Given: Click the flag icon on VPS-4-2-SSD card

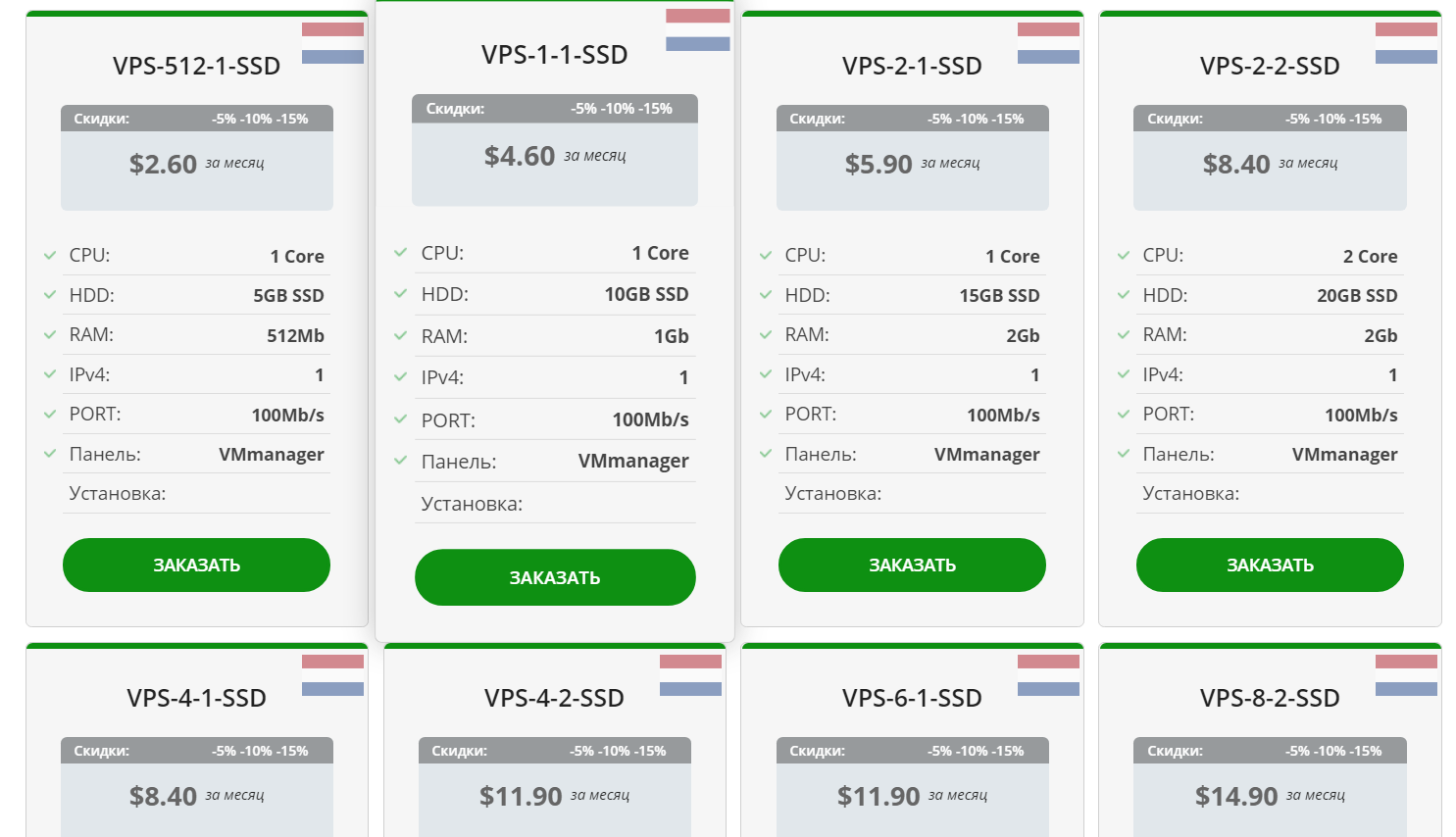Looking at the screenshot, I should point(690,675).
